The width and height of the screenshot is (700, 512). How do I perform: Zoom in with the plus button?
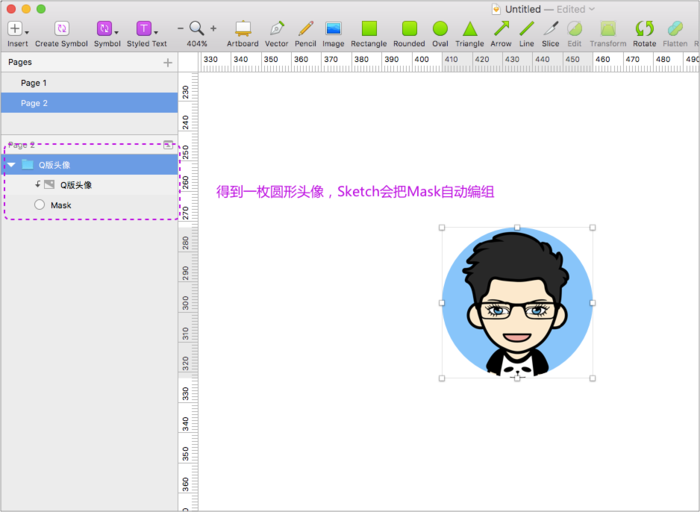[x=213, y=28]
